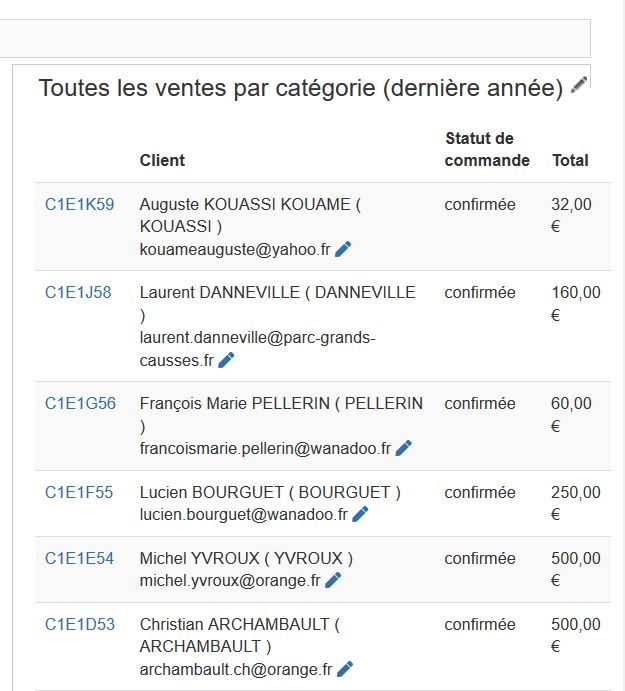625x691 pixels.
Task: Click the Client column header
Action: pos(162,160)
